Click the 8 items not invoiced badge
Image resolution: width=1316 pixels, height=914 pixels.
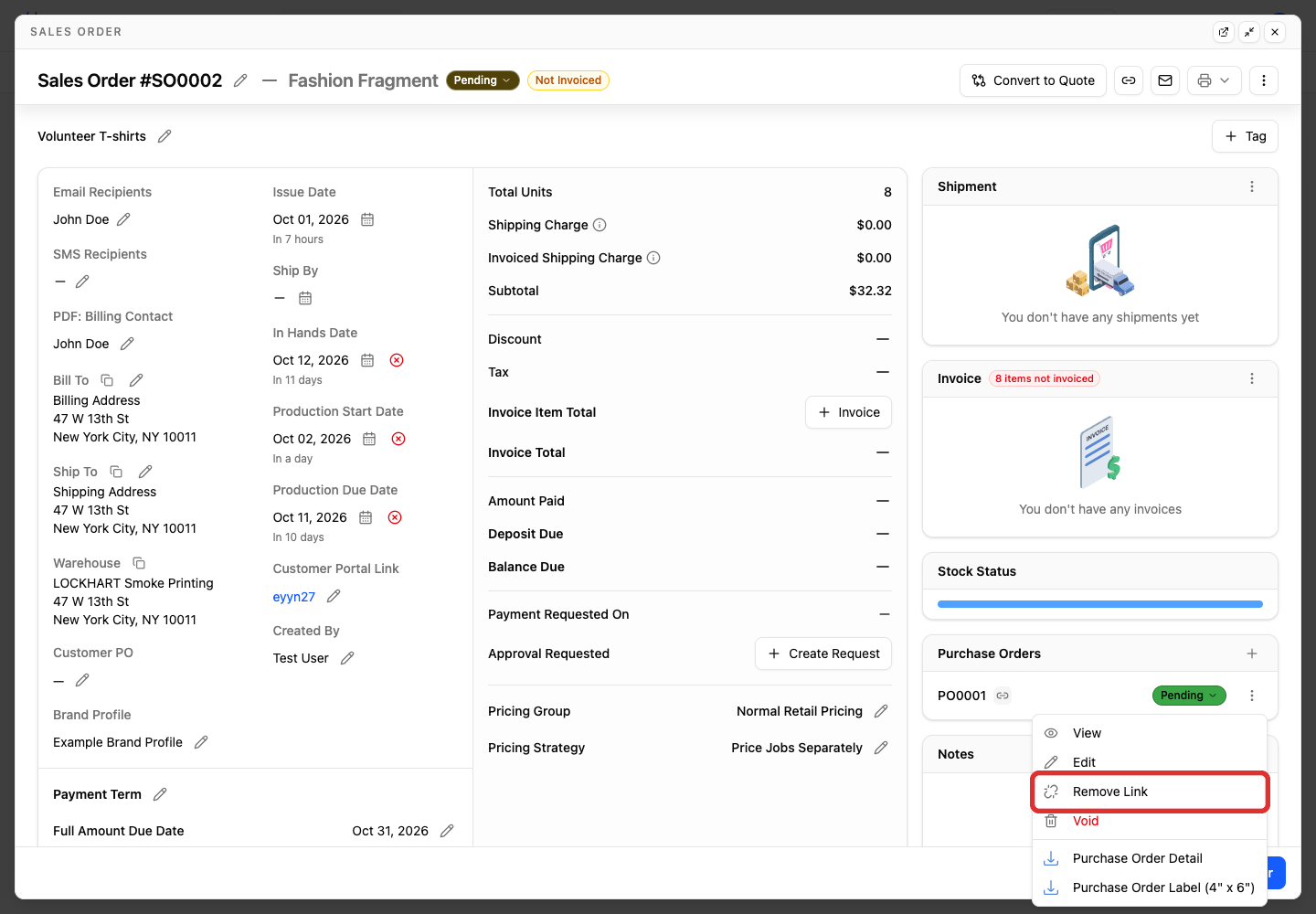tap(1045, 378)
